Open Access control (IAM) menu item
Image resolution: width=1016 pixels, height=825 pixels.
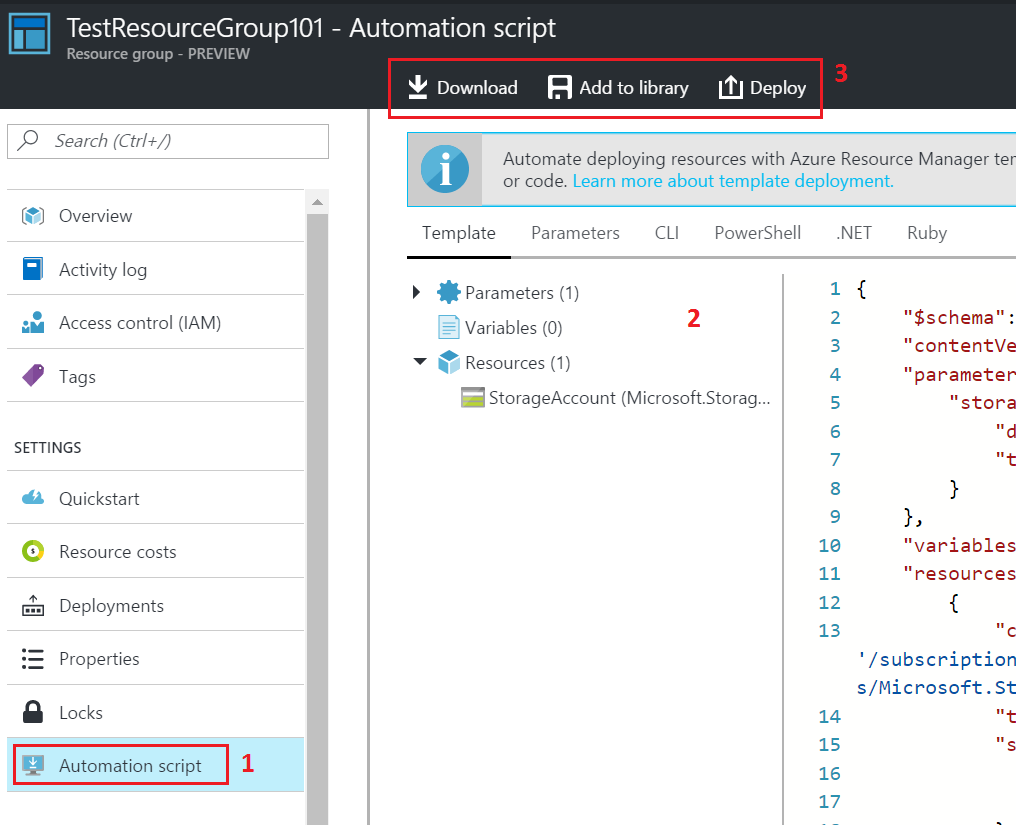tap(156, 323)
